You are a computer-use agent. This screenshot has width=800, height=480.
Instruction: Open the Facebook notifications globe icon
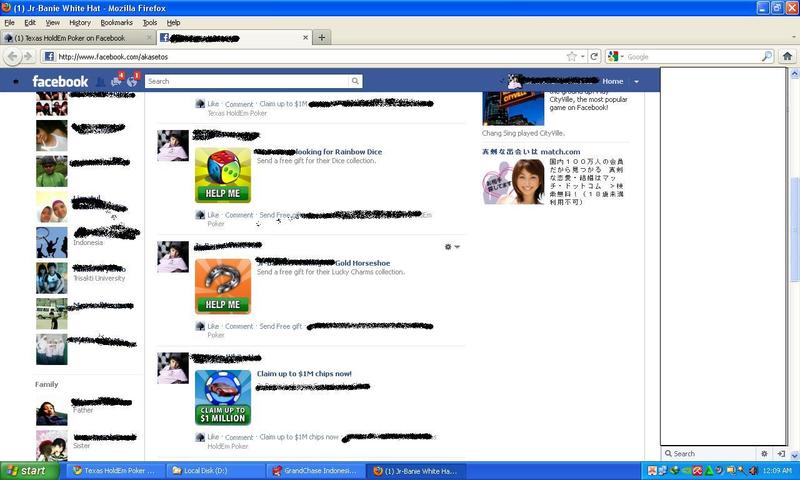tap(132, 81)
